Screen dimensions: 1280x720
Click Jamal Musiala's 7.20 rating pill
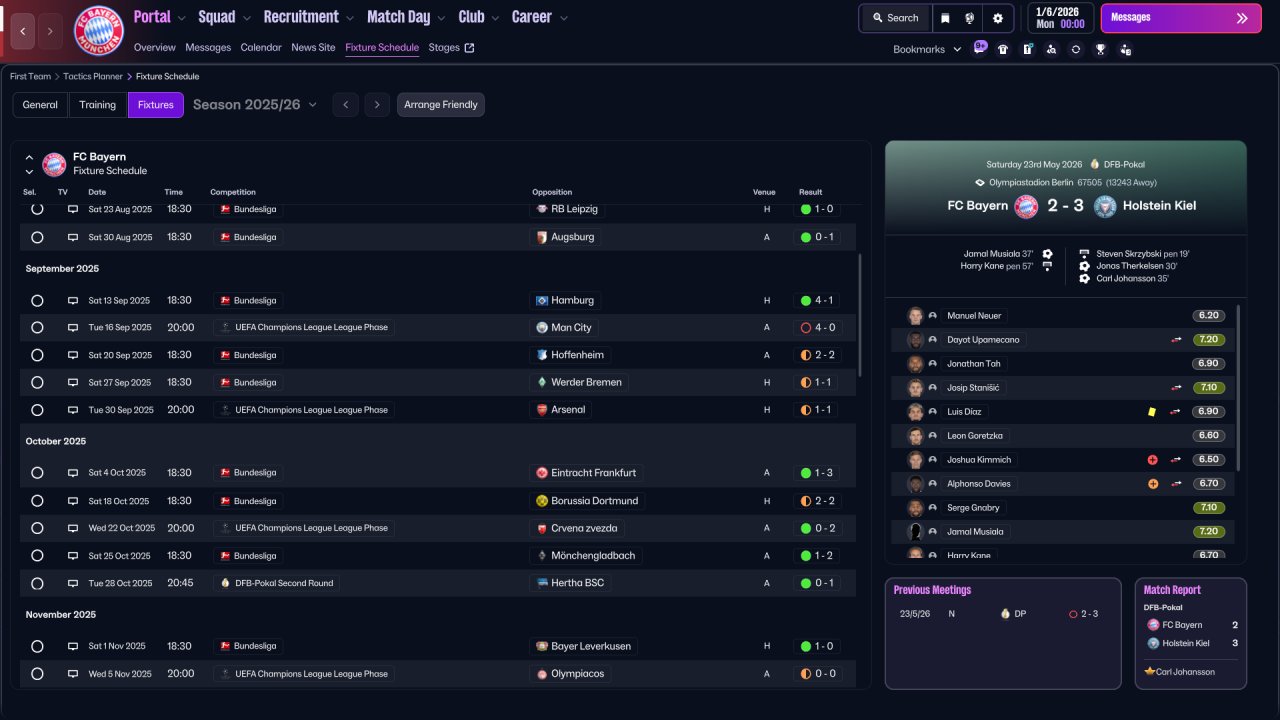tap(1208, 532)
